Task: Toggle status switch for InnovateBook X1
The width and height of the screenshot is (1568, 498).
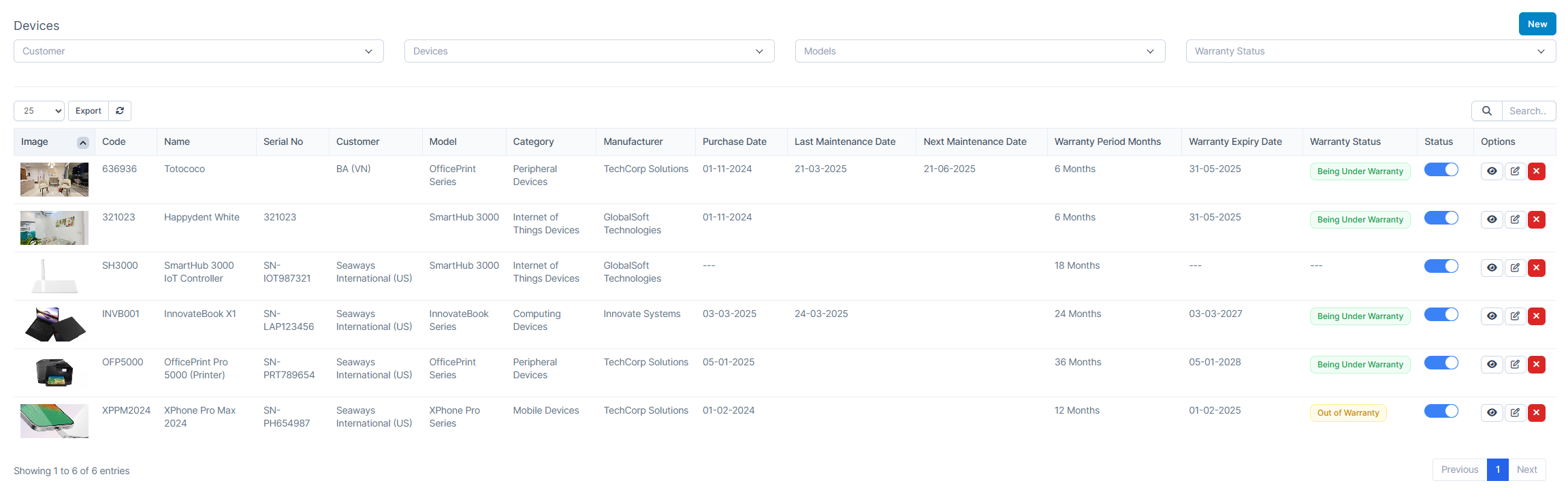Action: coord(1441,315)
